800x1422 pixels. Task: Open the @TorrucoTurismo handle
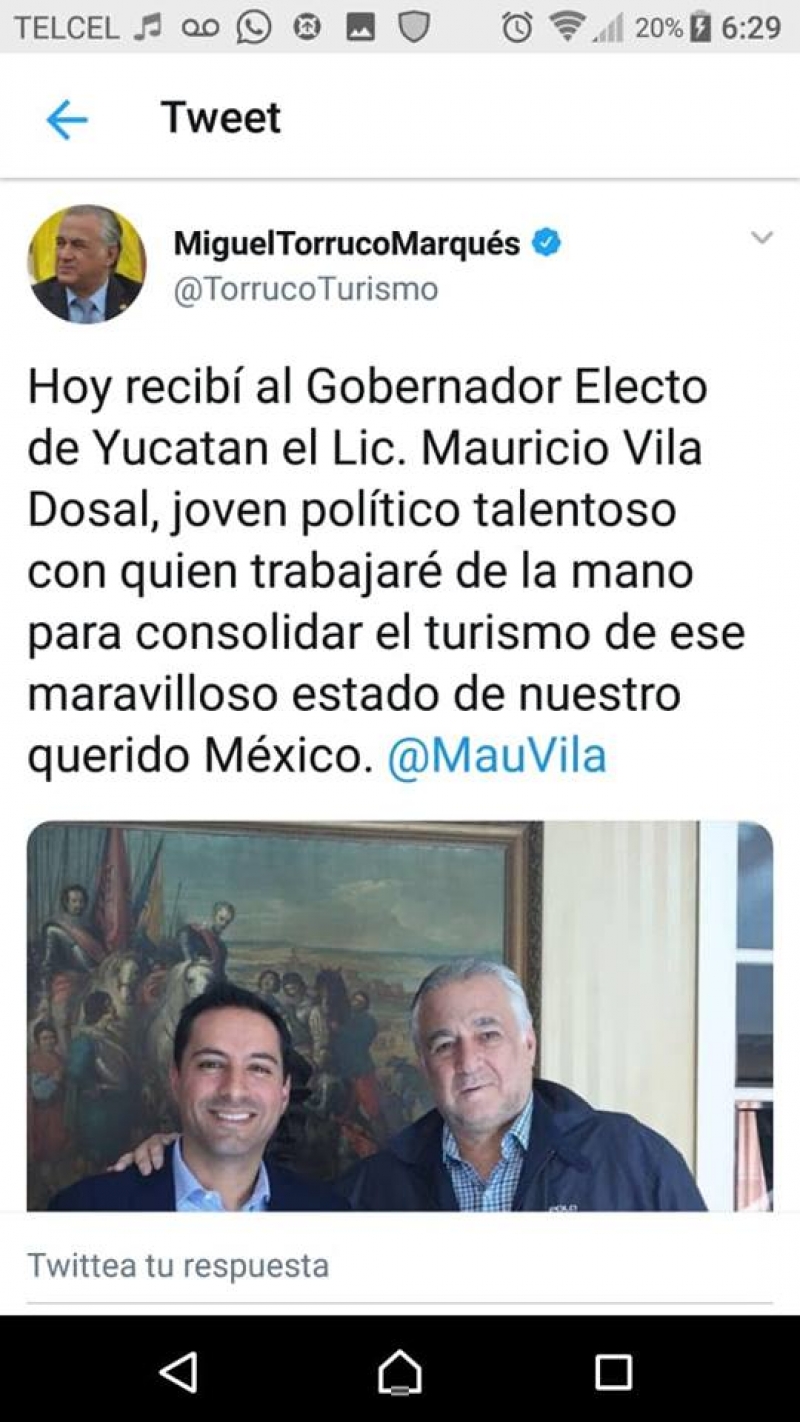click(x=306, y=289)
